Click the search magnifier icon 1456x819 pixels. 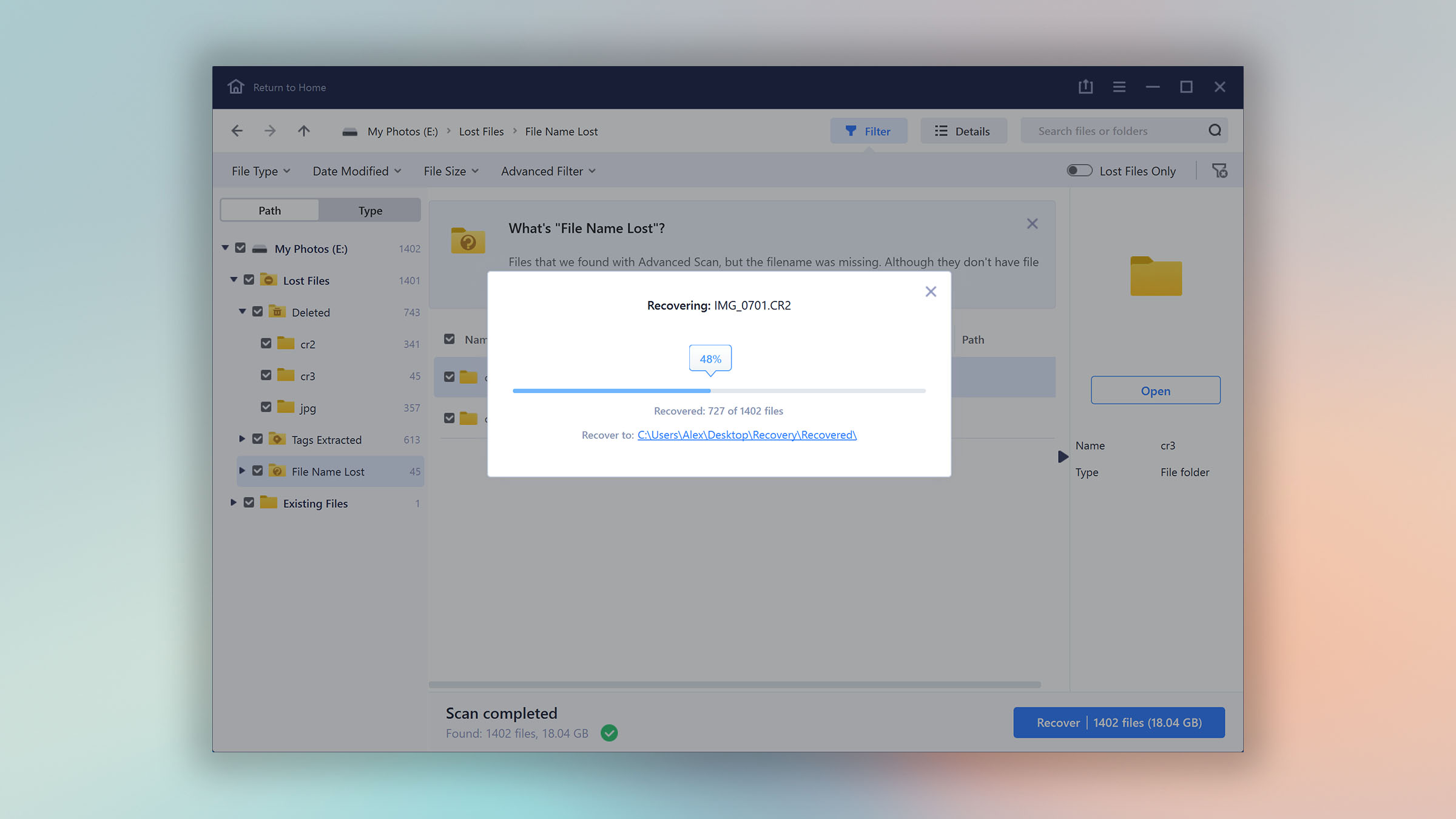click(x=1215, y=130)
